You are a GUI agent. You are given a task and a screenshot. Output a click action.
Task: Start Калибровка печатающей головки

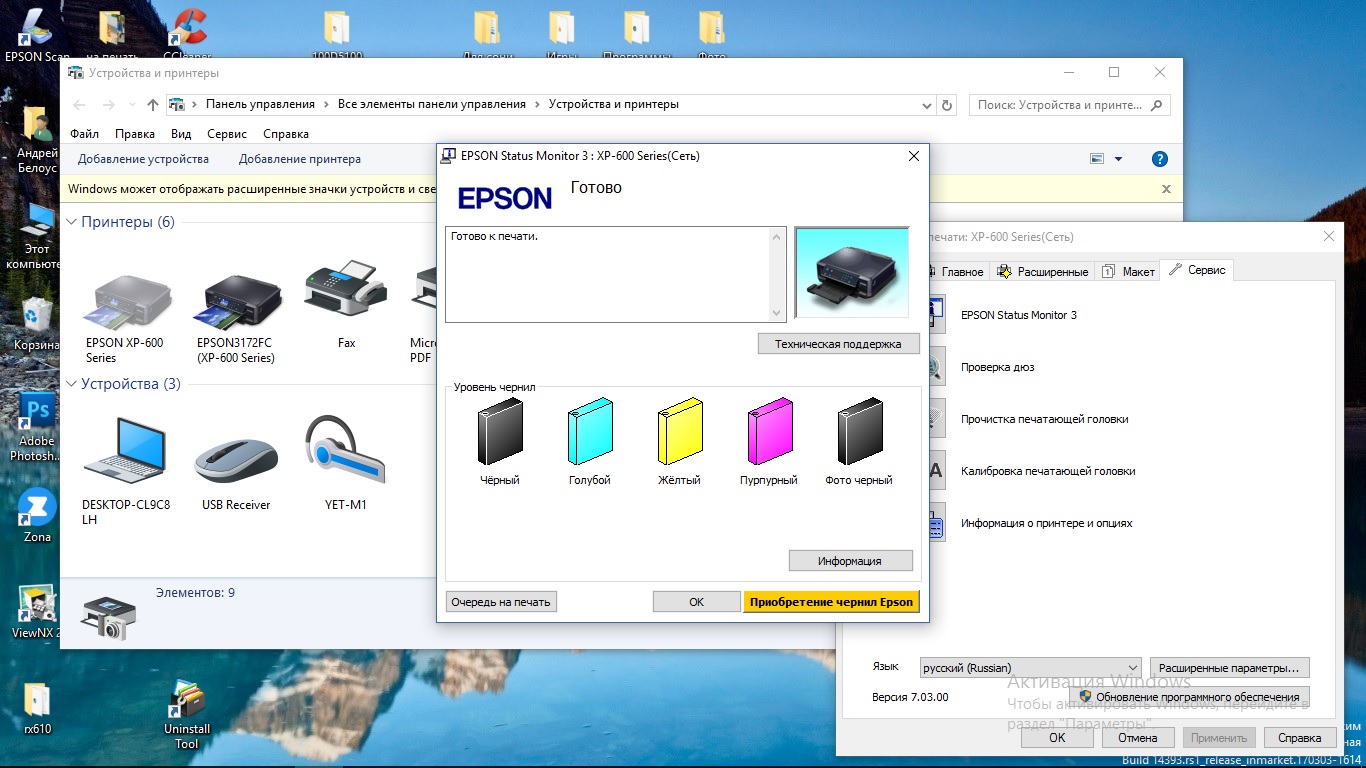[x=1048, y=471]
